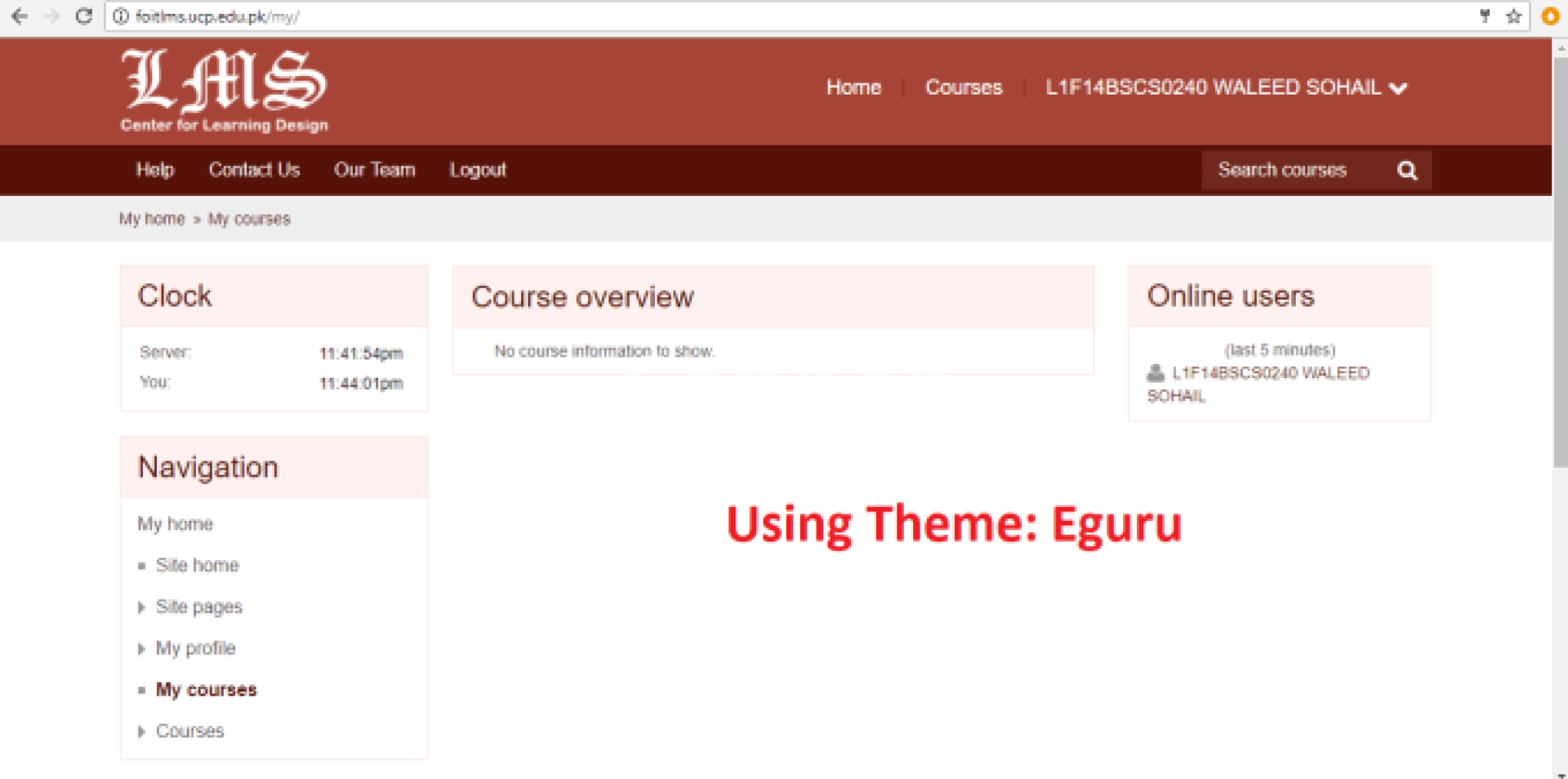This screenshot has width=1568, height=779.
Task: Open Courses in the top menu
Action: 963,87
